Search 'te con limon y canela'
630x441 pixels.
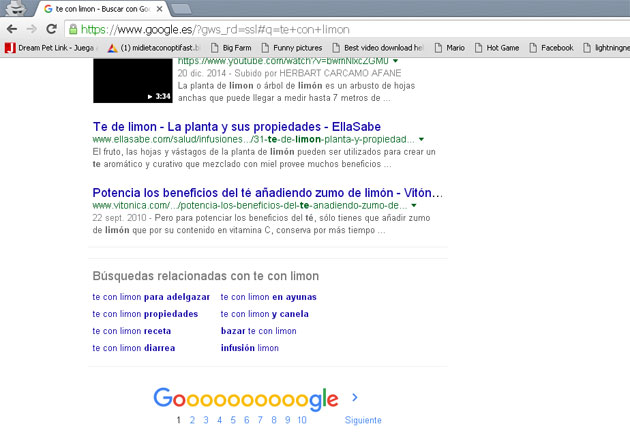click(x=264, y=314)
